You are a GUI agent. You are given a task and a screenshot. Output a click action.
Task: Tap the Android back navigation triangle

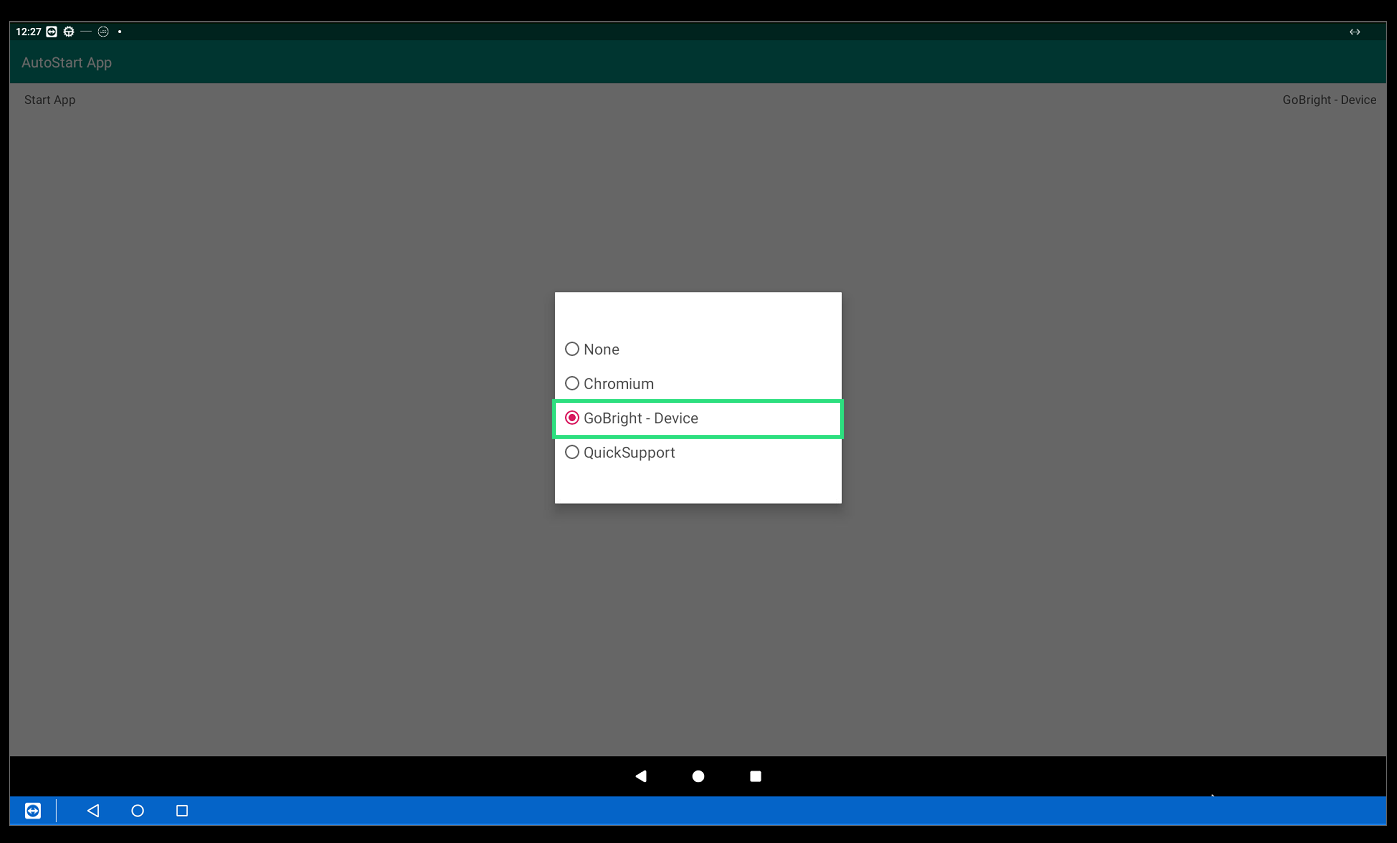point(641,776)
